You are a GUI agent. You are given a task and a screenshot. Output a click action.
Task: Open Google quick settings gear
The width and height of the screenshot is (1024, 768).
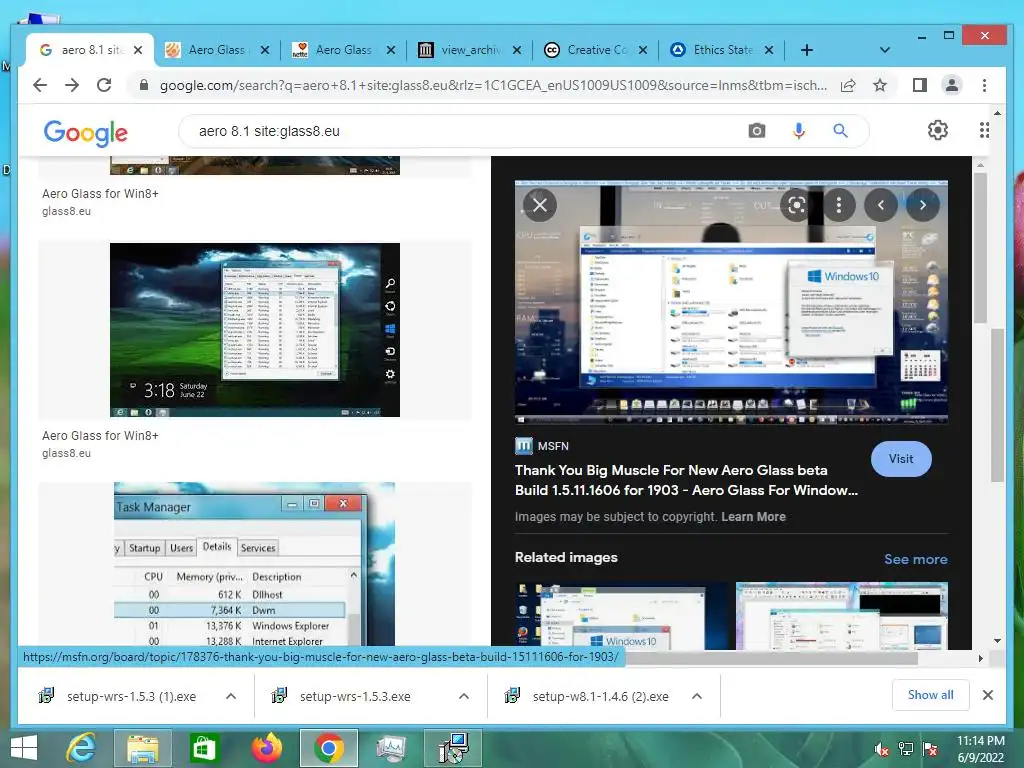coord(938,130)
